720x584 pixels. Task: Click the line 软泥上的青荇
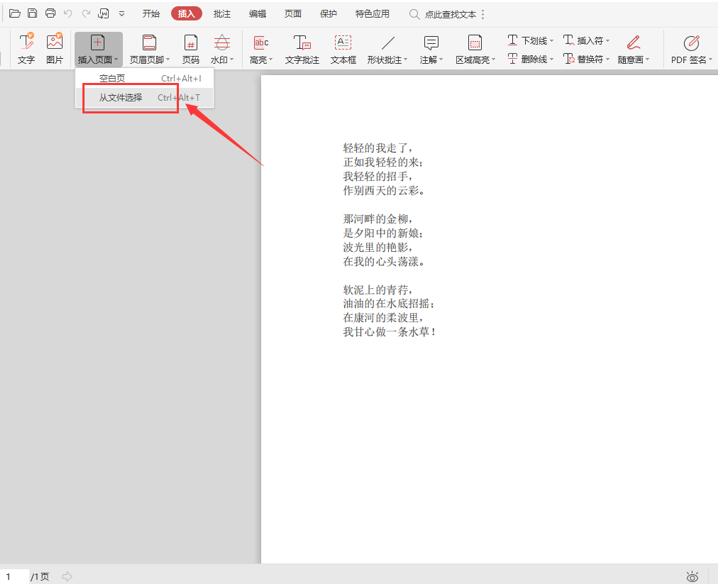377,289
